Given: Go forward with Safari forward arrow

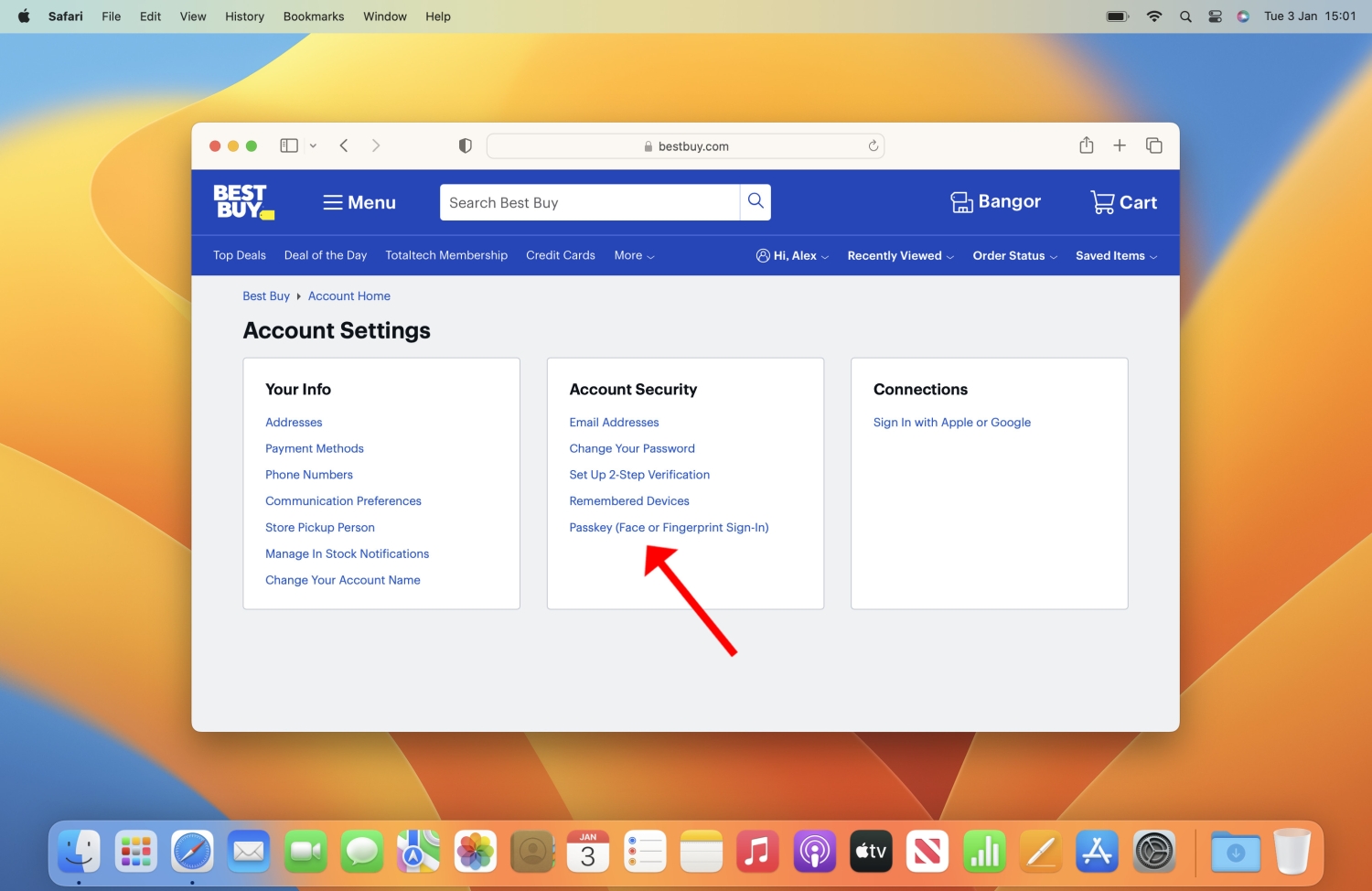Looking at the screenshot, I should (x=376, y=145).
